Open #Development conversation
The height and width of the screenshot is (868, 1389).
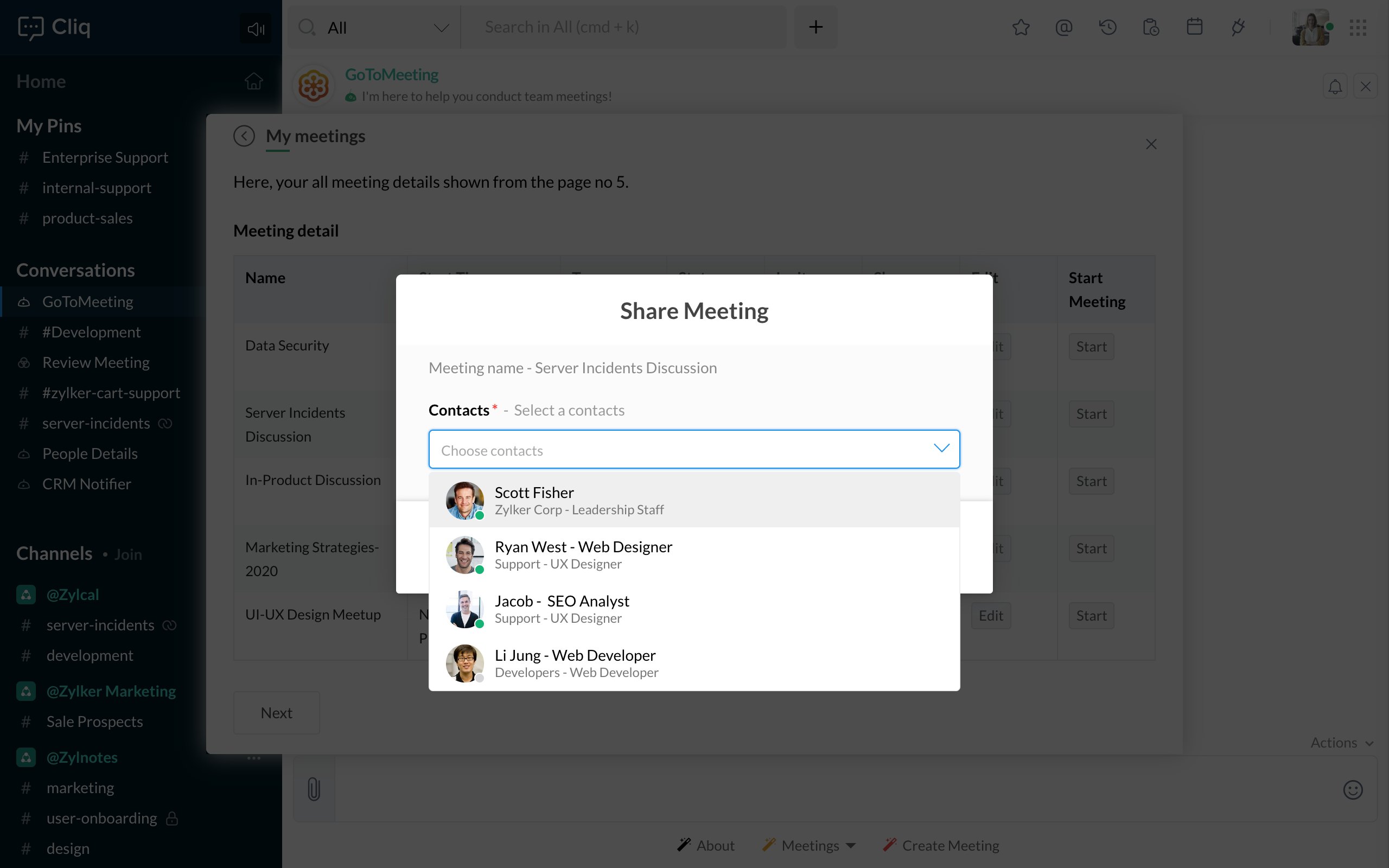[x=91, y=332]
